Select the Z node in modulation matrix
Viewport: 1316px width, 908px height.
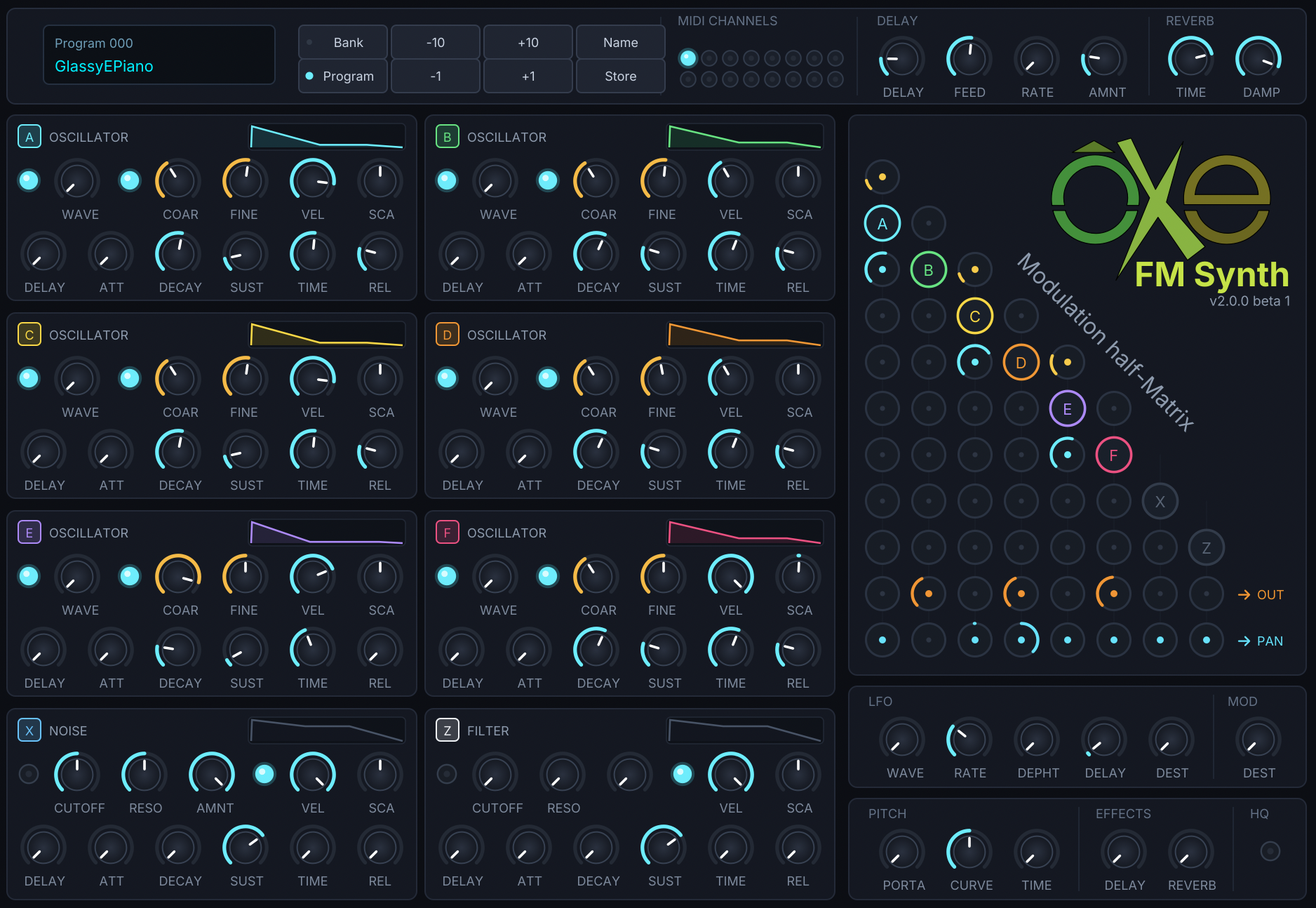1207,547
